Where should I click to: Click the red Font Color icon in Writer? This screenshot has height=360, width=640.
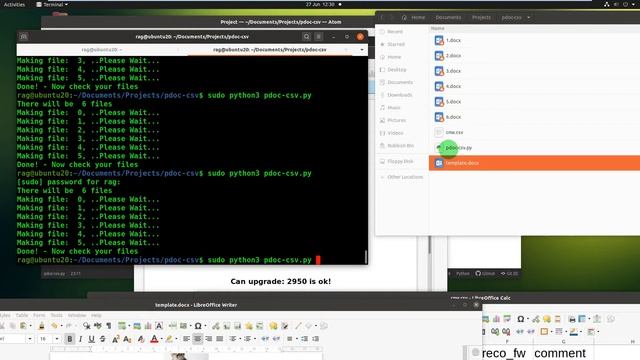[x=154, y=339]
